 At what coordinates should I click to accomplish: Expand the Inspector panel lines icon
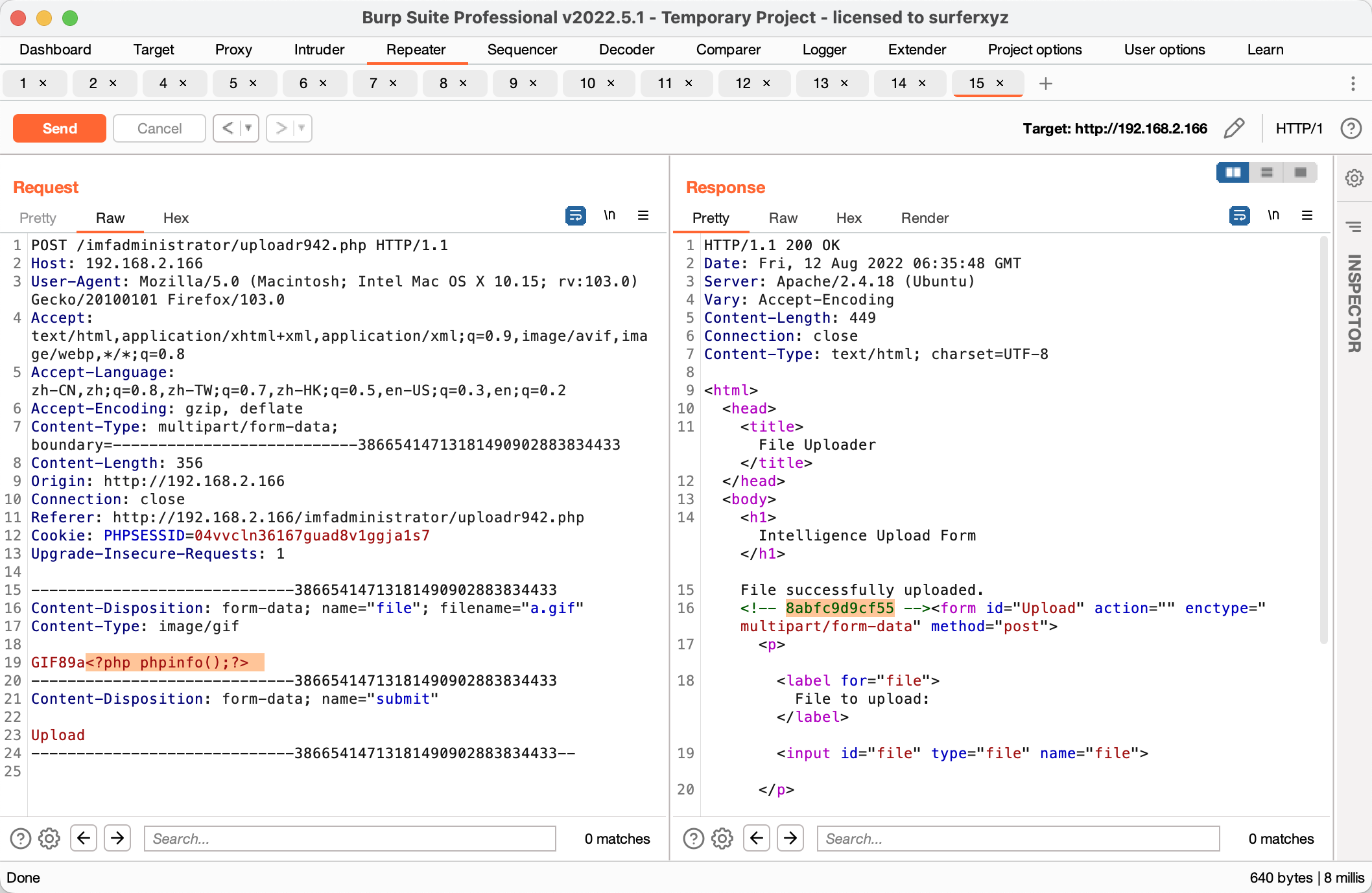(x=1354, y=227)
